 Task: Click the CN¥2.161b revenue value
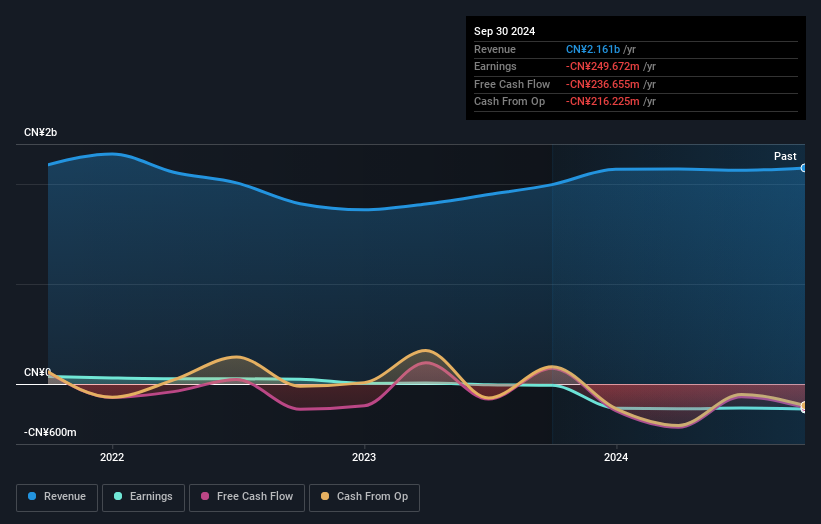point(593,49)
